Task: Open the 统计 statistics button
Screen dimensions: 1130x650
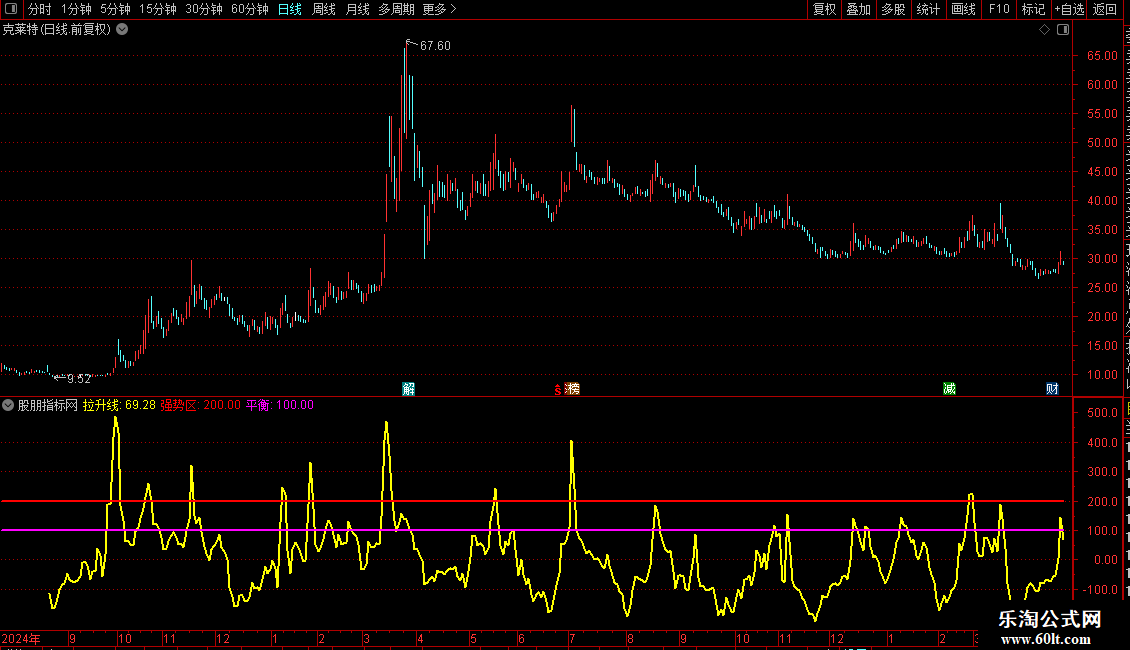Action: [928, 9]
